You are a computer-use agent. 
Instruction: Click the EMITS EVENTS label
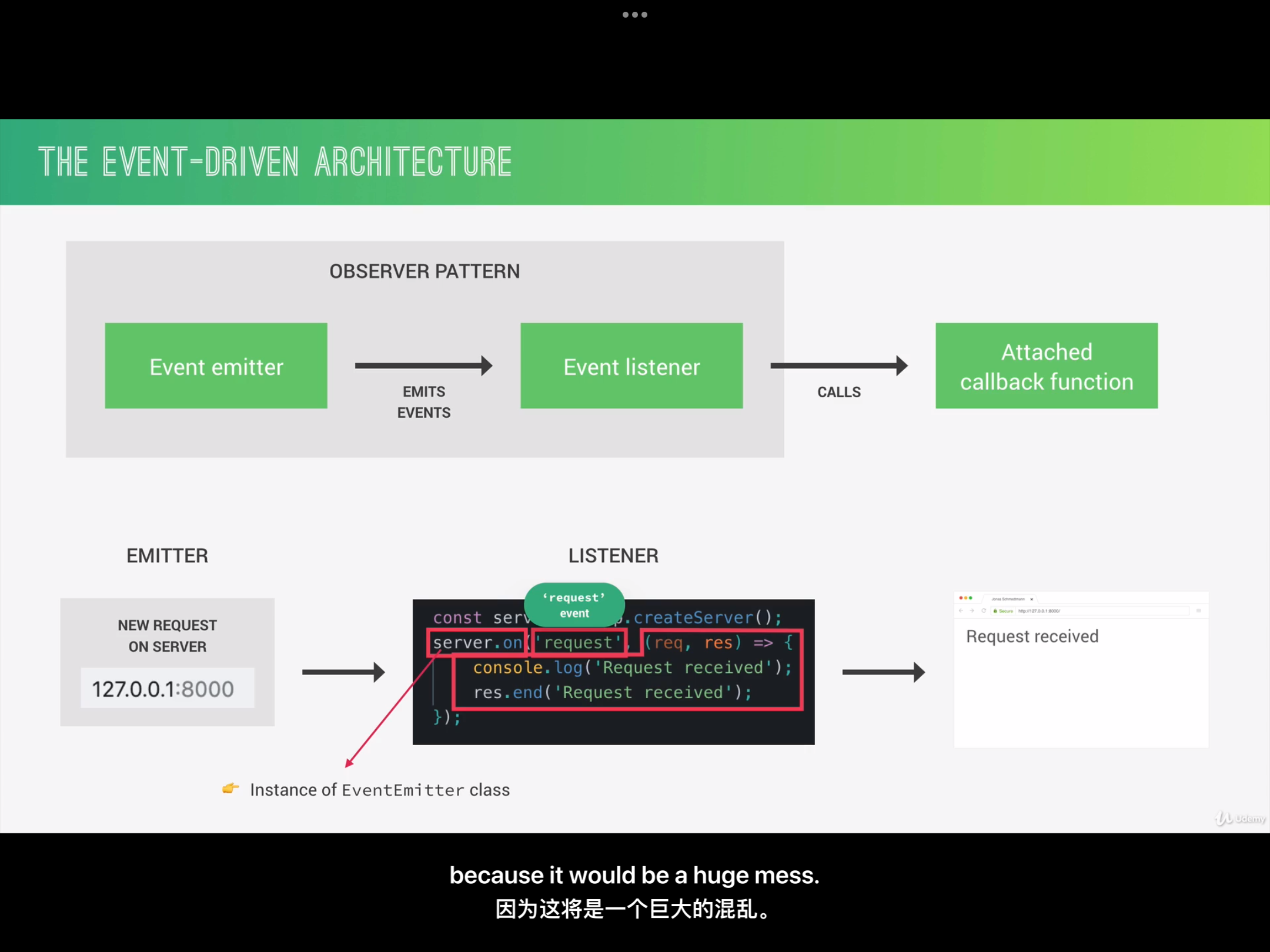424,402
